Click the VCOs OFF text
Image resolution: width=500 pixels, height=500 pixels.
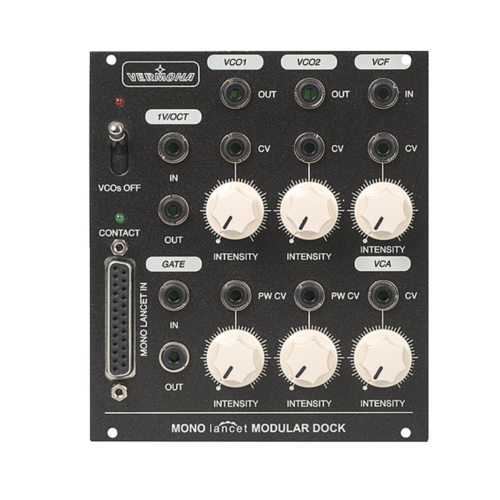pos(119,188)
